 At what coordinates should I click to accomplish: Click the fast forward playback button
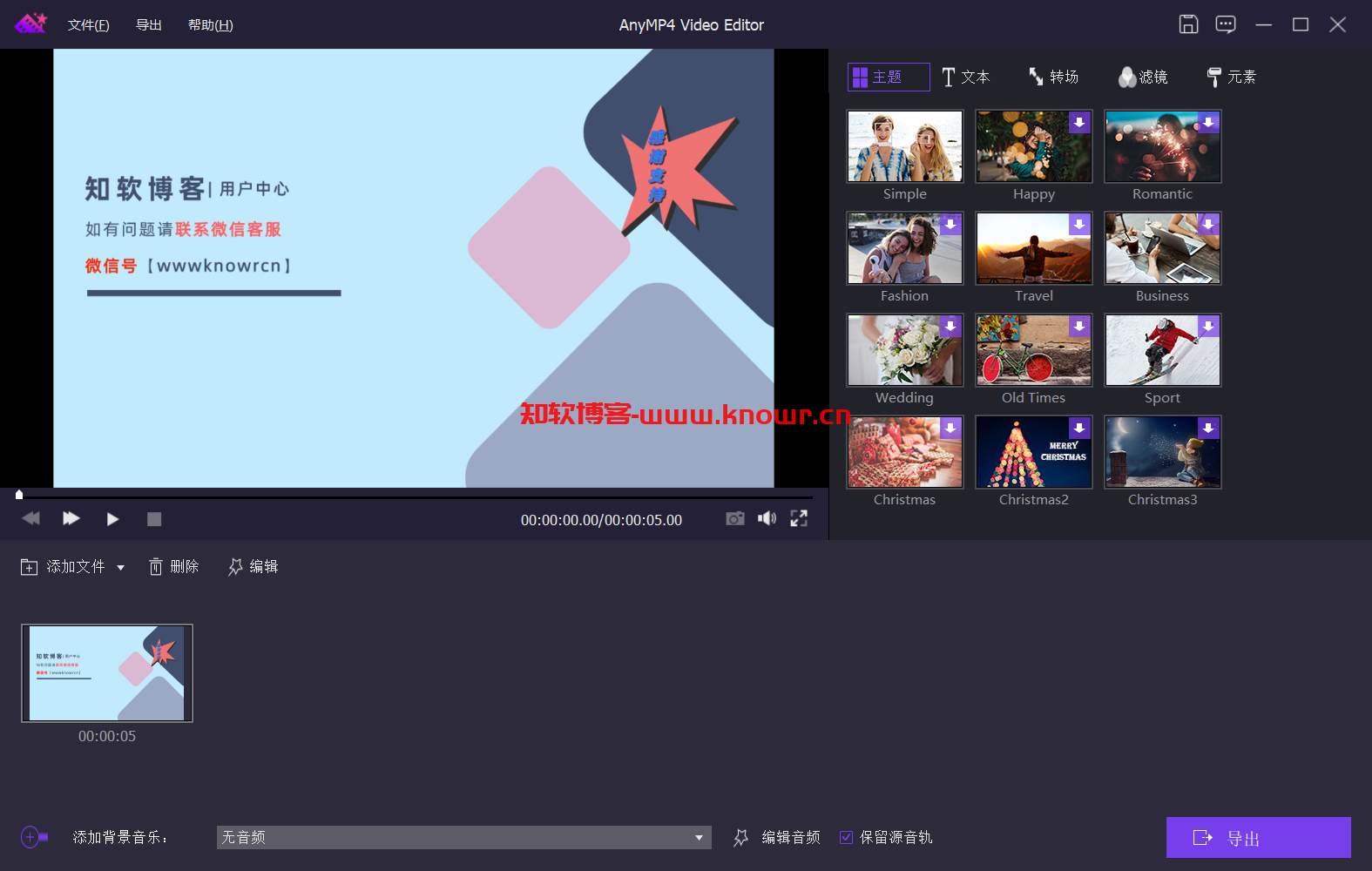pyautogui.click(x=71, y=519)
